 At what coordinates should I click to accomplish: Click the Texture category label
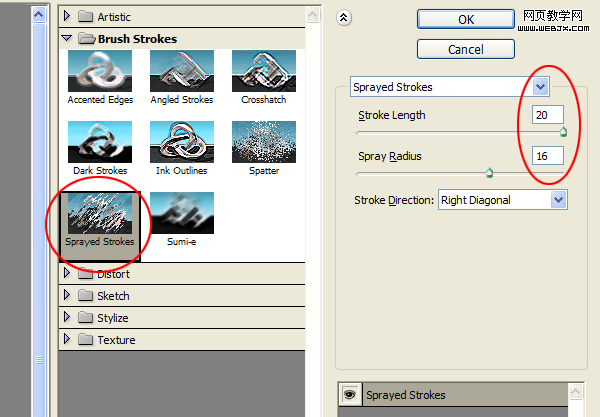click(116, 340)
